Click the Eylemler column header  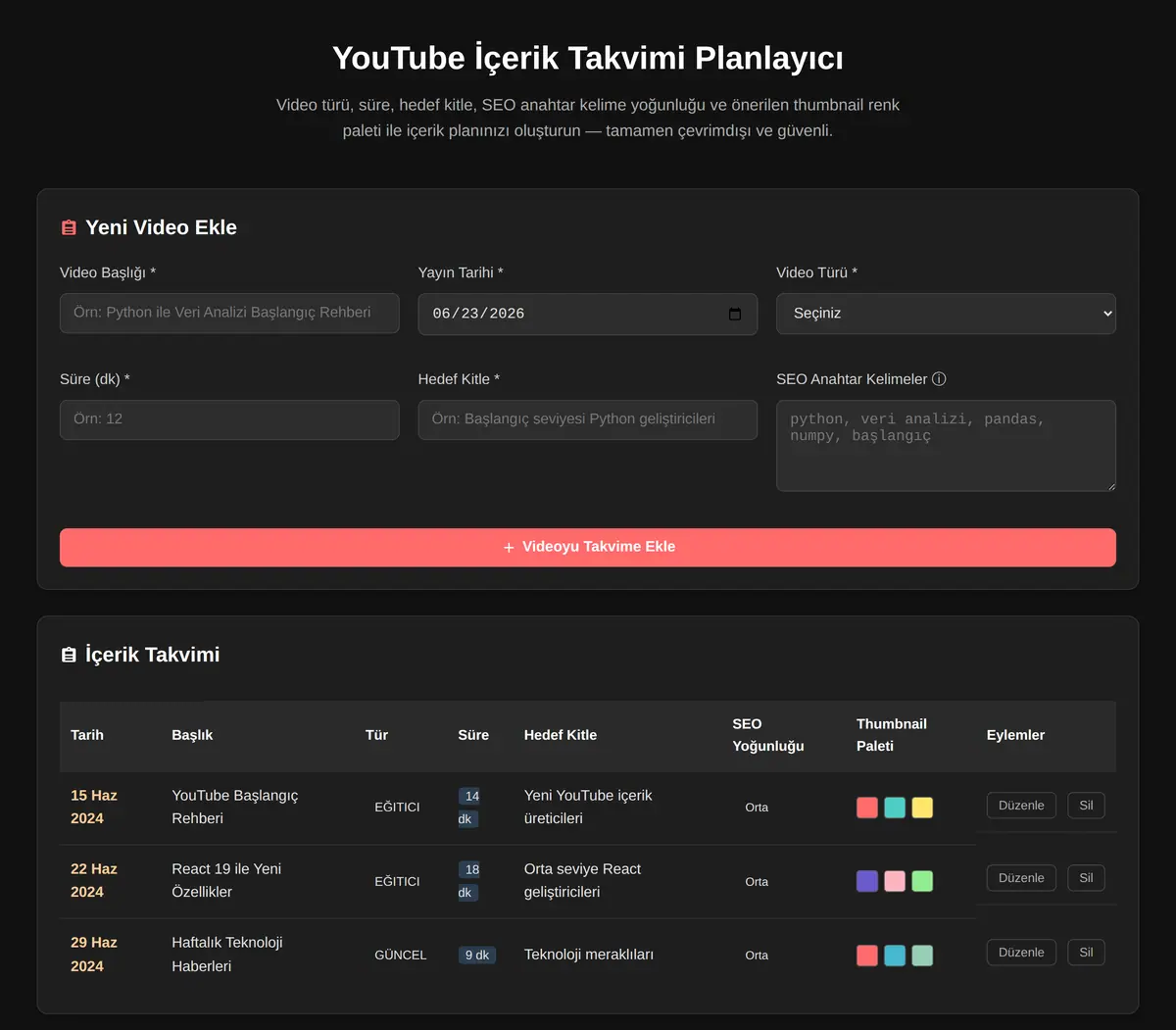coord(1015,735)
